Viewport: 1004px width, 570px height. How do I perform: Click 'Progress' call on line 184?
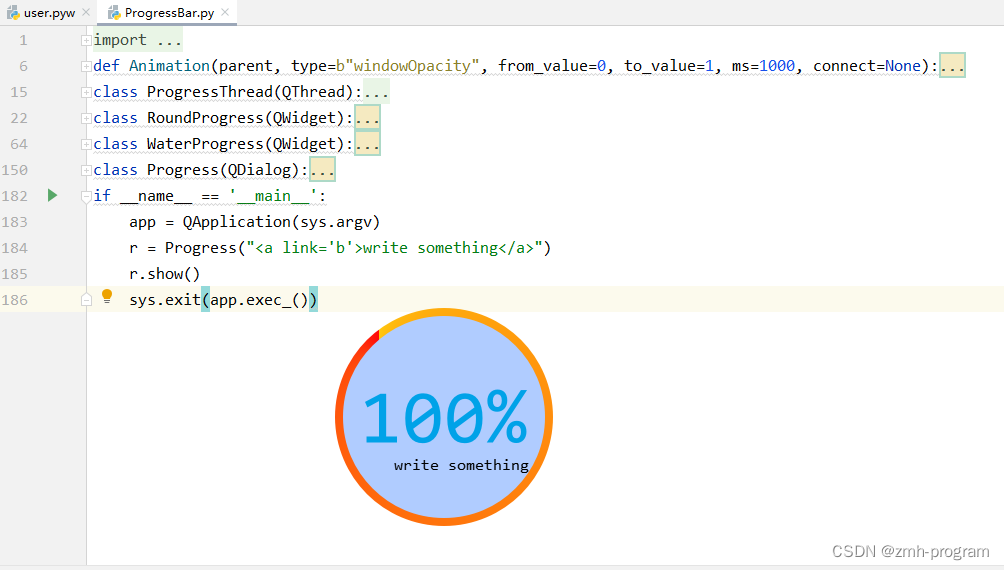click(200, 248)
